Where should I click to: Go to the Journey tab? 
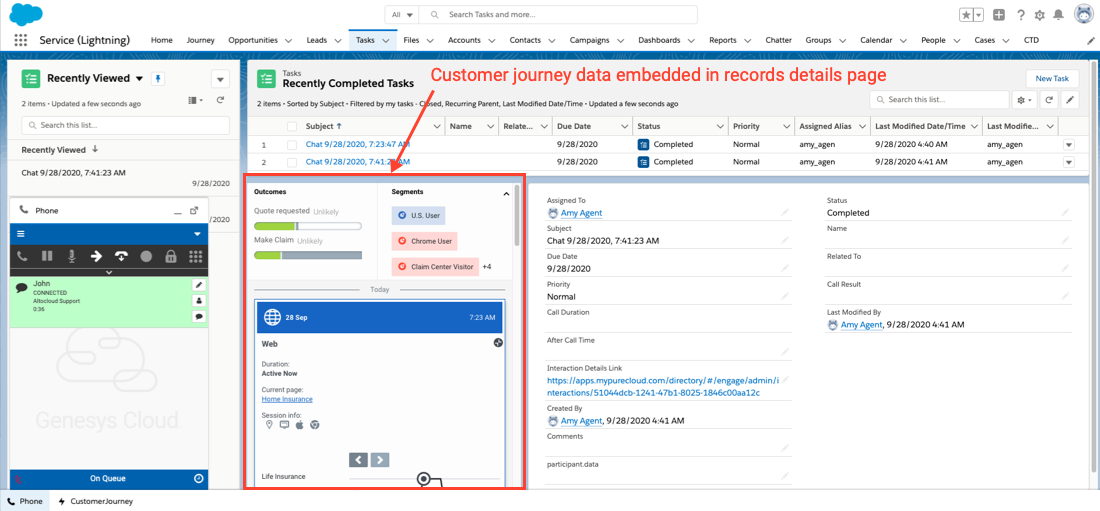[201, 41]
